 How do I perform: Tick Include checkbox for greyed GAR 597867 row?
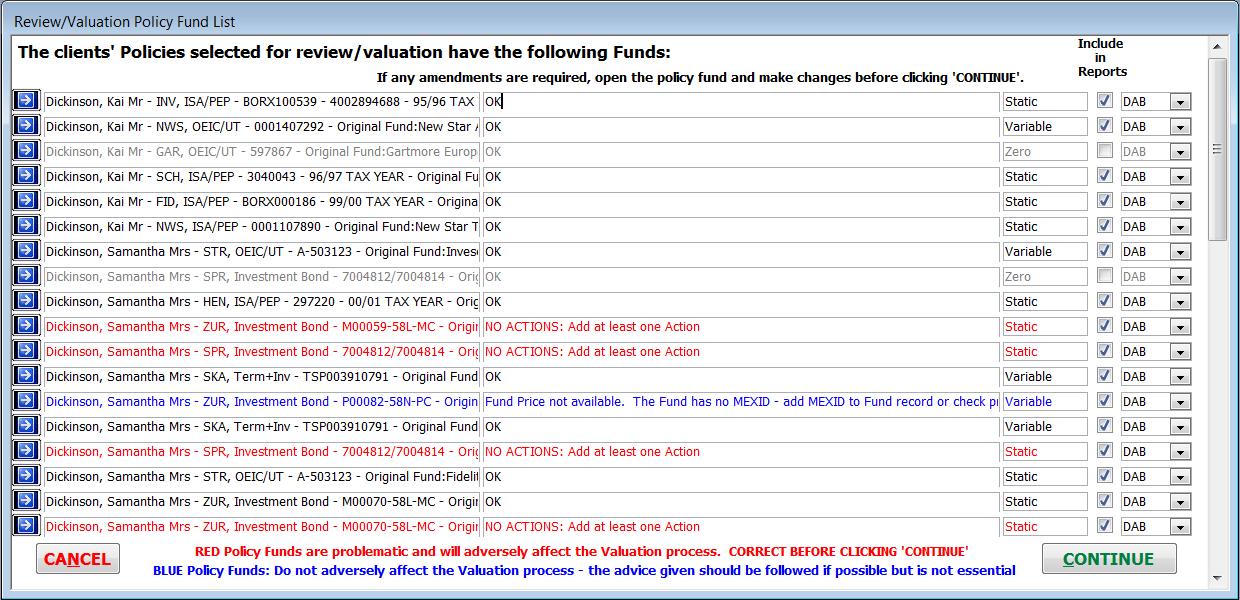point(1104,150)
